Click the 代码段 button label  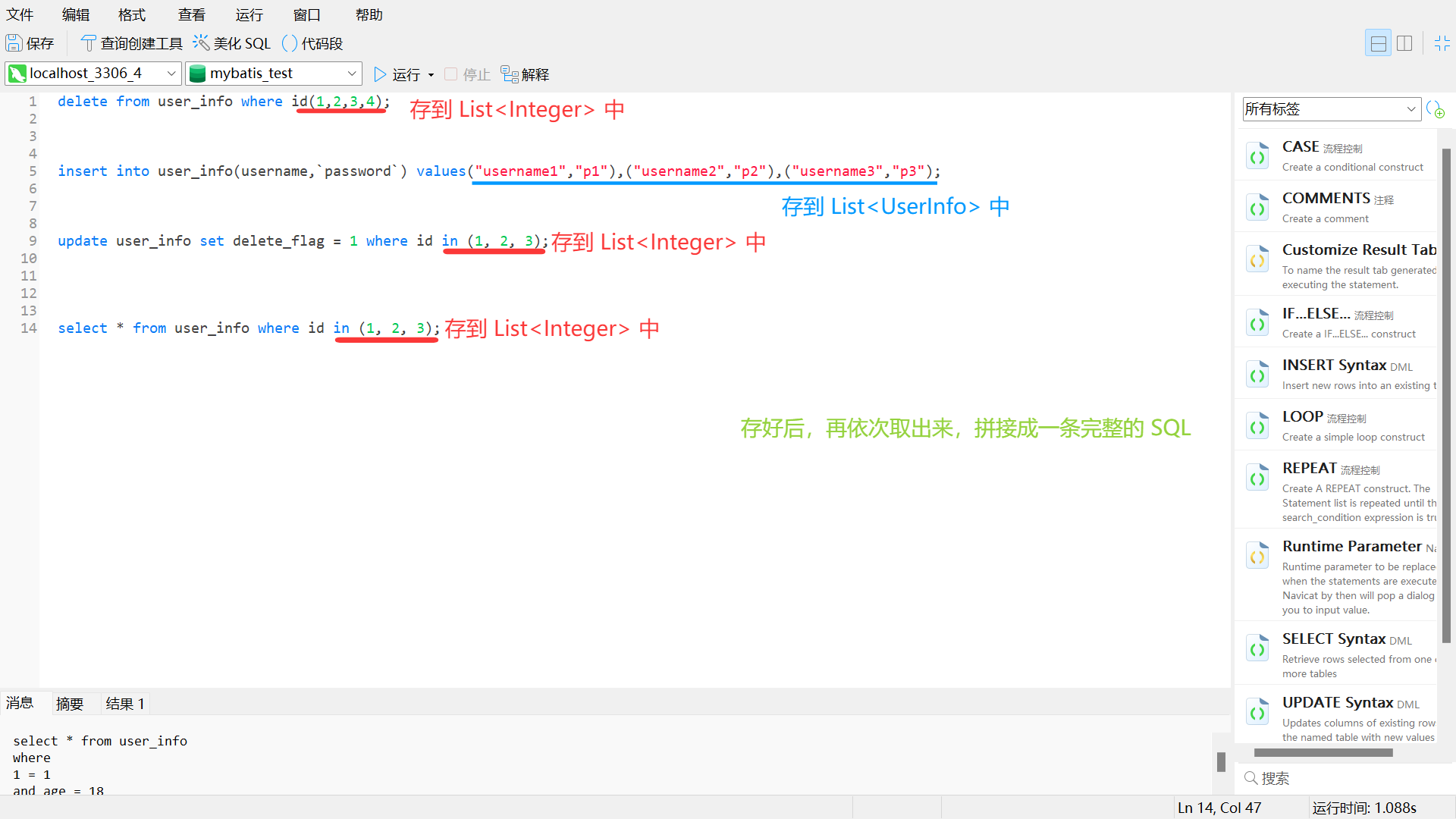(322, 44)
